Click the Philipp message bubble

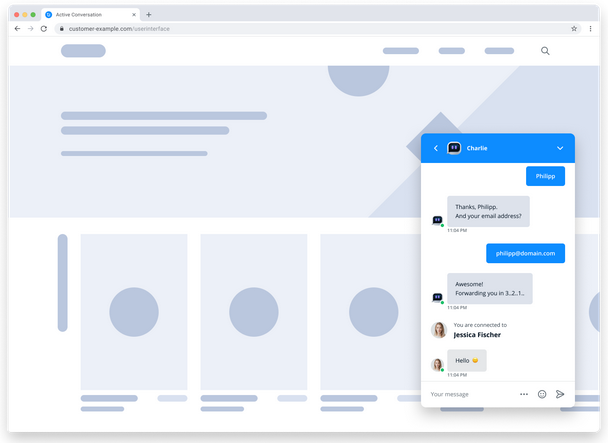pyautogui.click(x=545, y=176)
